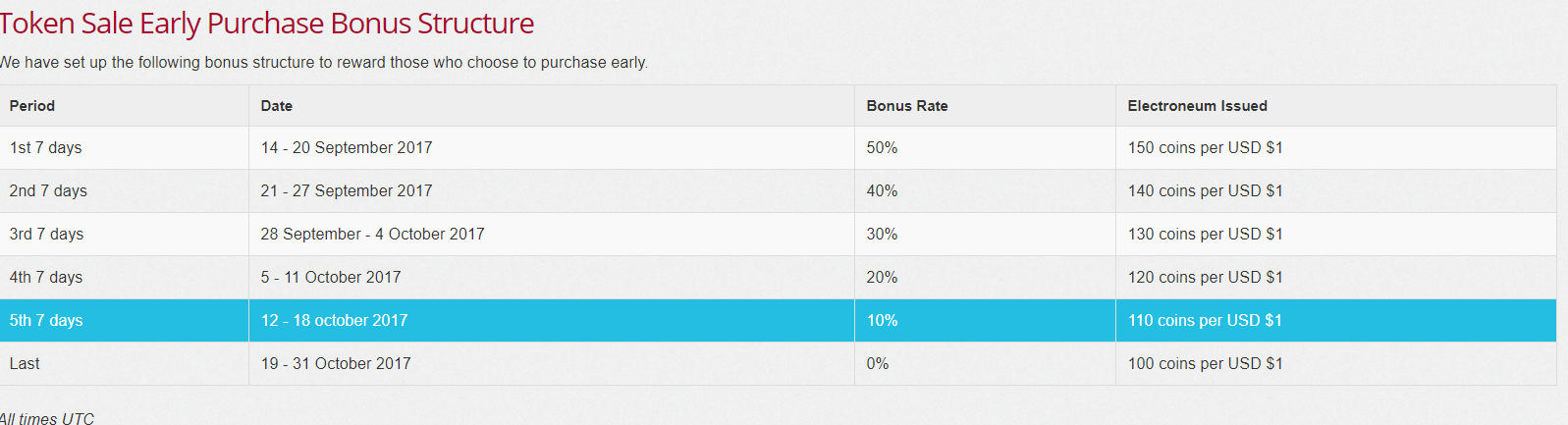Click '130 coins per USD $1' cell

pos(1336,235)
